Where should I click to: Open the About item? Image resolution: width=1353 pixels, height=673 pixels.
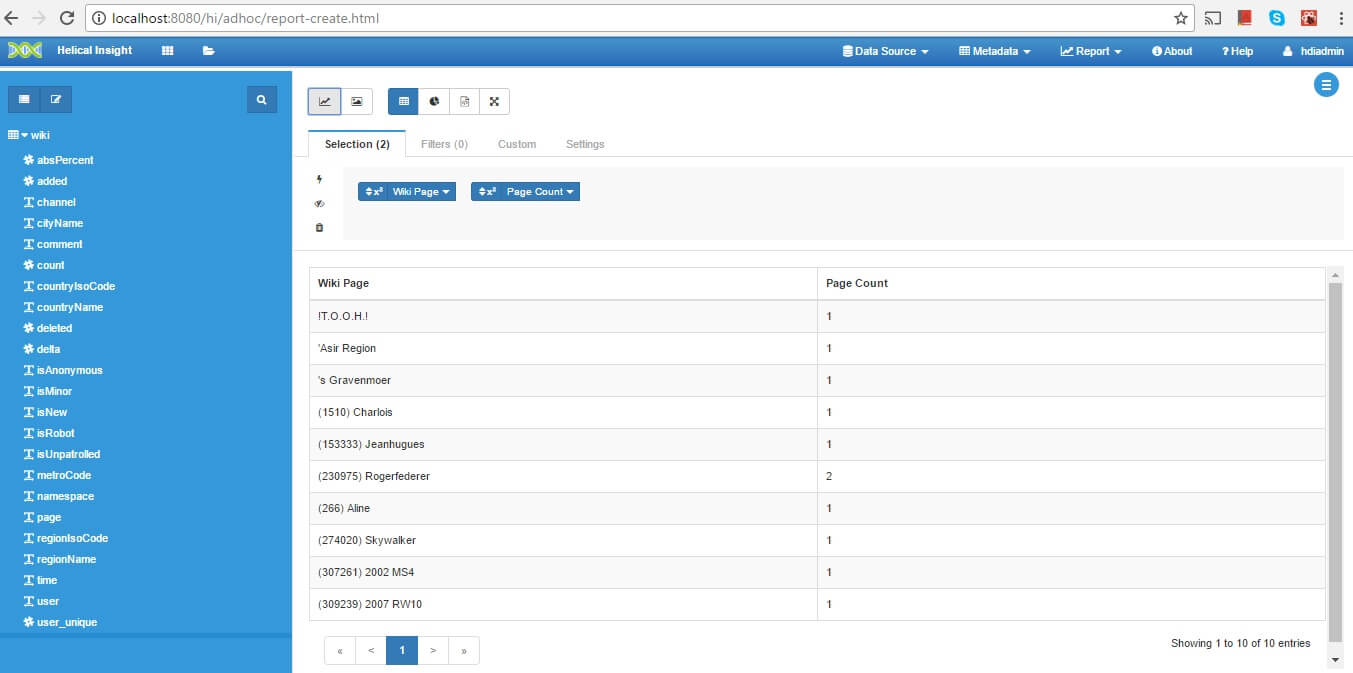tap(1172, 51)
